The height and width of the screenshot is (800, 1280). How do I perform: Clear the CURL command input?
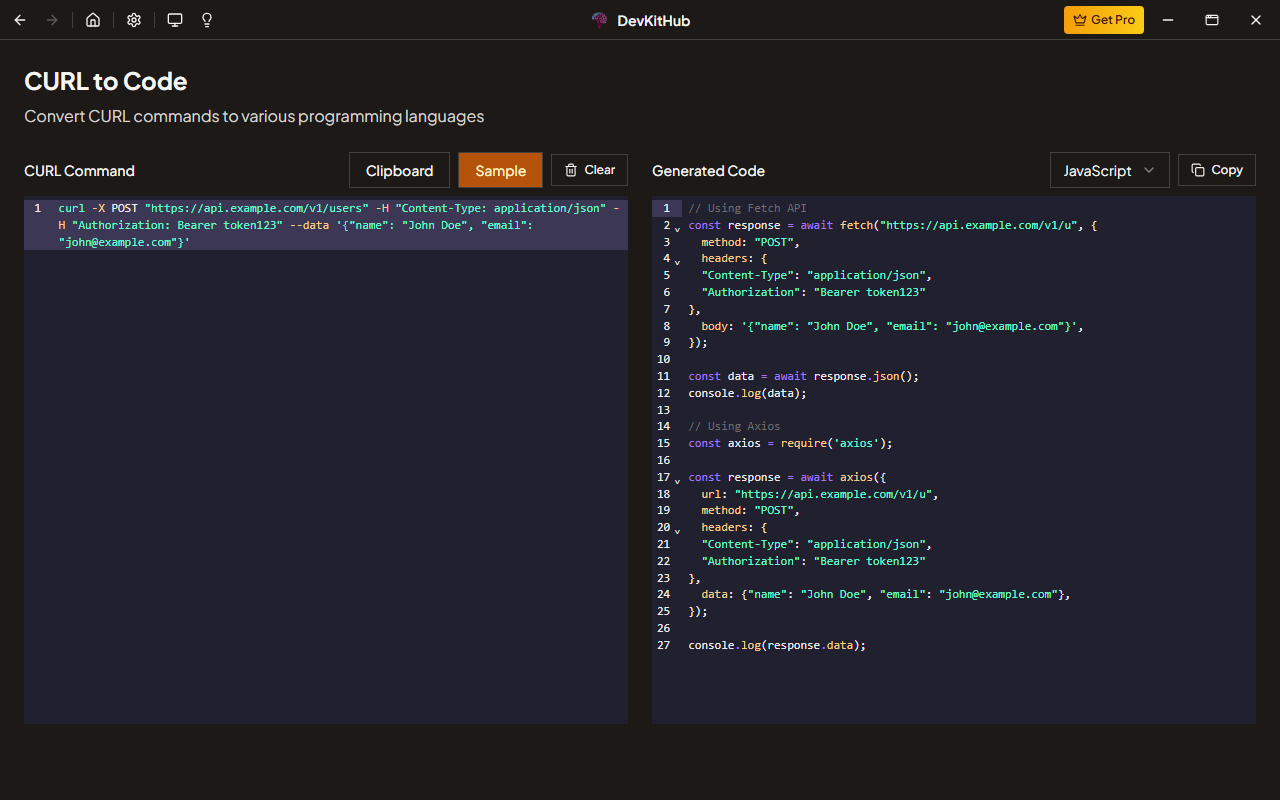(589, 170)
